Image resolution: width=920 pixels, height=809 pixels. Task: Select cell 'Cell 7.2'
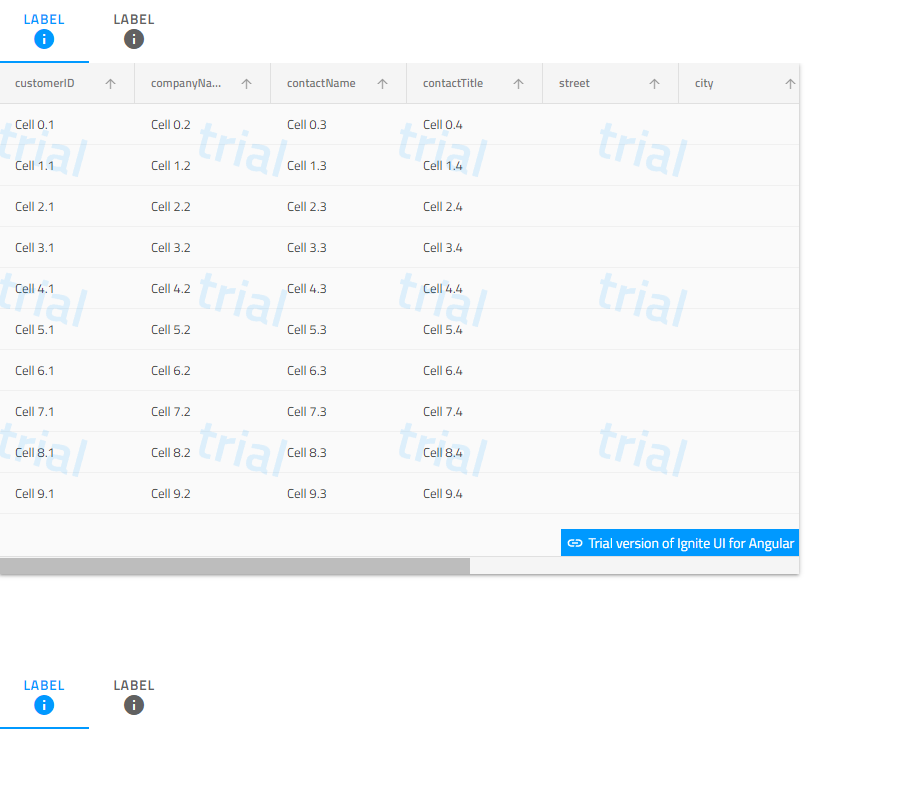point(202,412)
